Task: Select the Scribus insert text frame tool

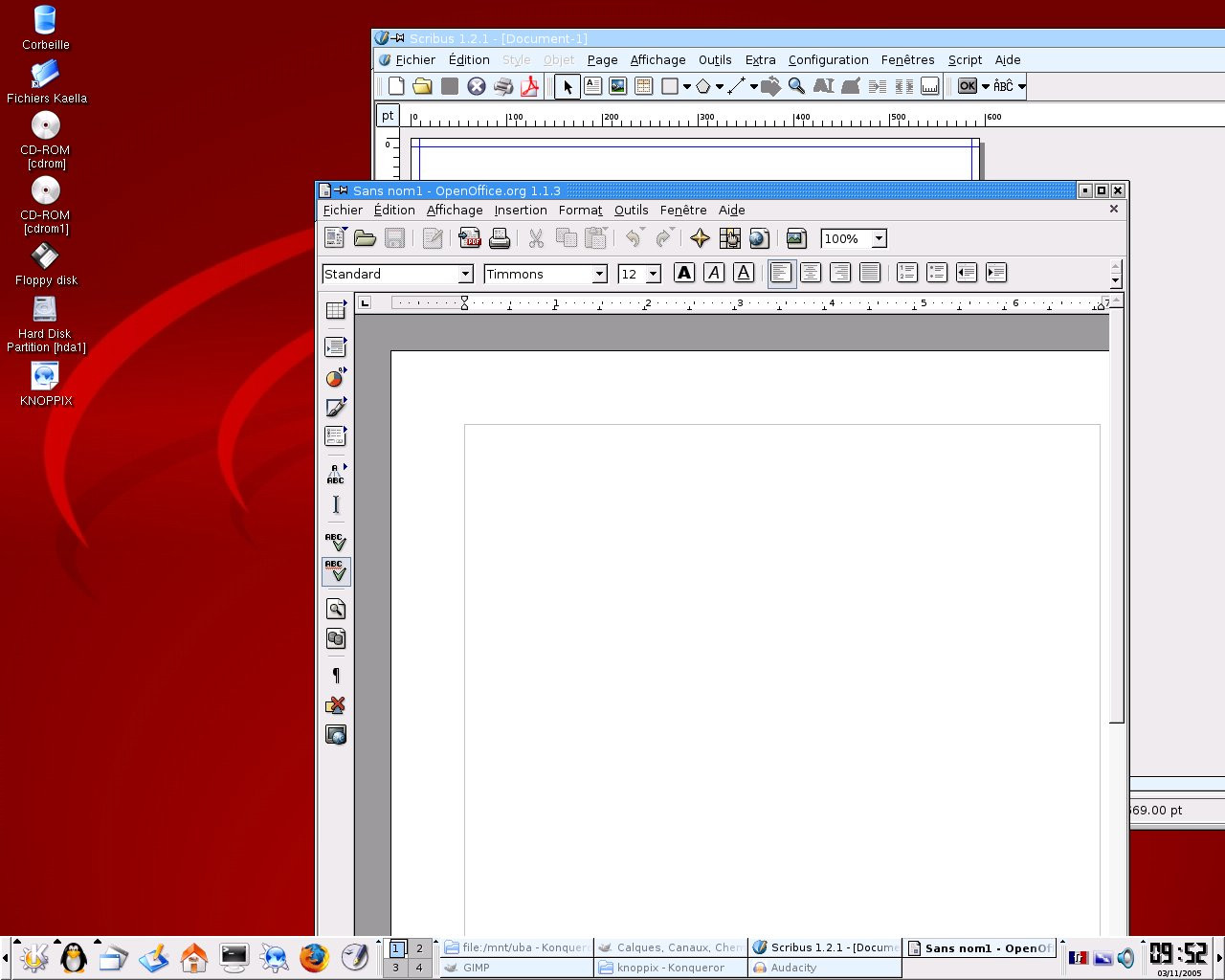Action: point(592,86)
